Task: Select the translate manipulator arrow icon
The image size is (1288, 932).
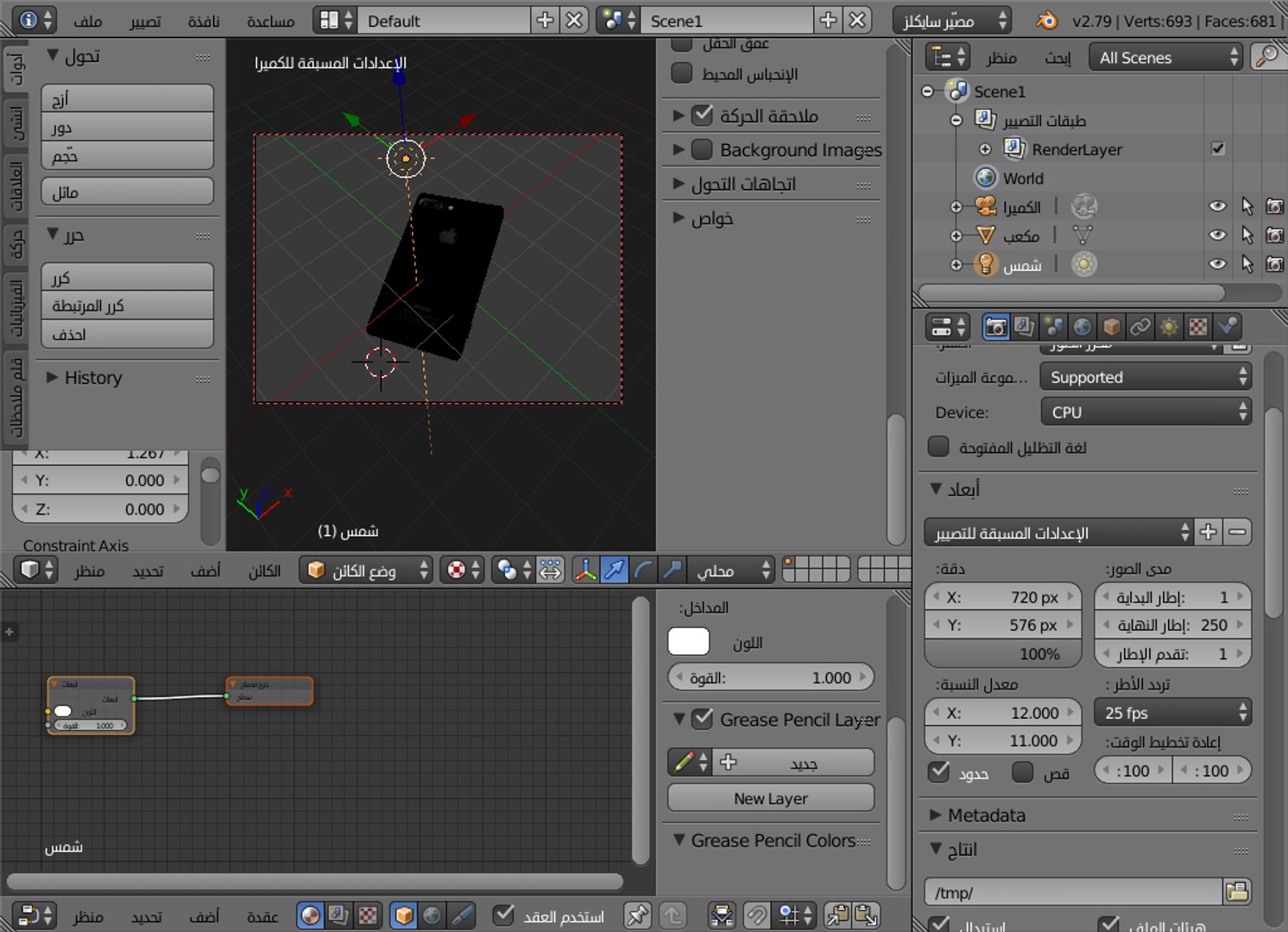Action: (x=615, y=570)
